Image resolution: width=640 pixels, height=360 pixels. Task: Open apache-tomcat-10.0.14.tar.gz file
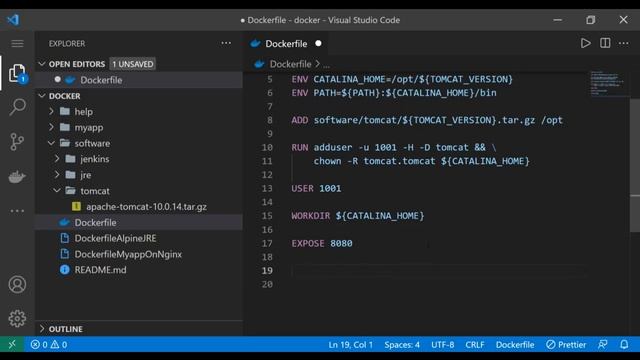[x=139, y=207]
